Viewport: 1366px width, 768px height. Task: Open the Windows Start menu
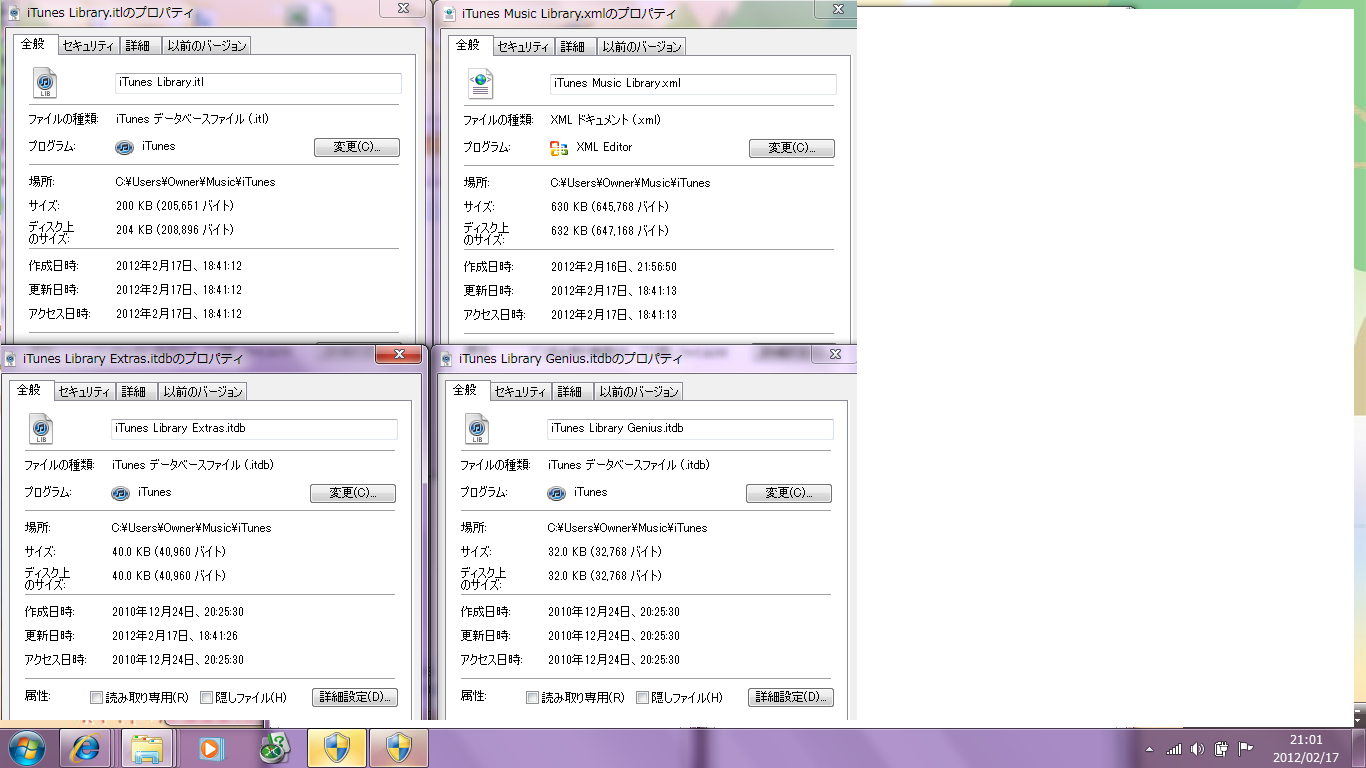(x=27, y=748)
